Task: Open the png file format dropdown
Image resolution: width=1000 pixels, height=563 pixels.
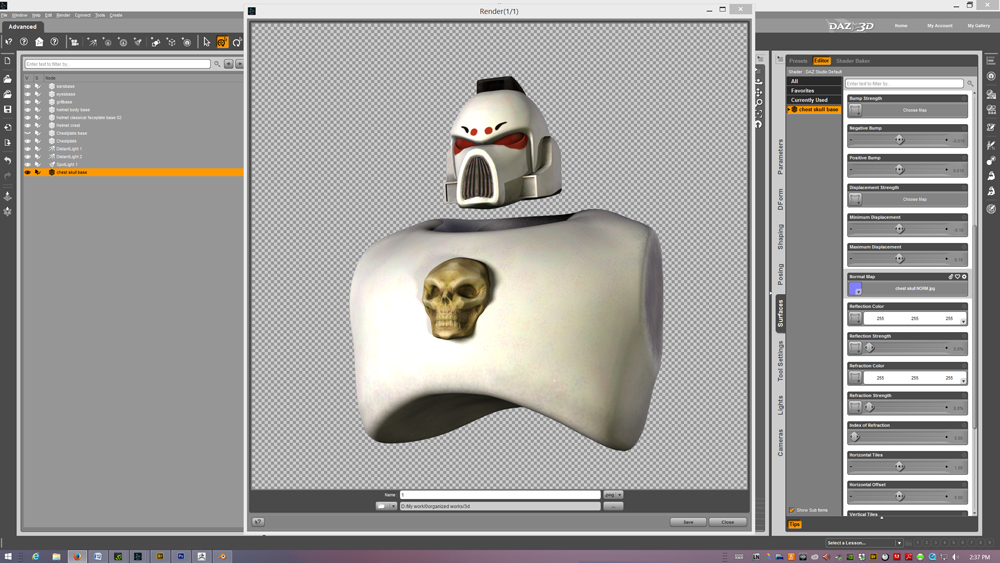Action: [613, 495]
